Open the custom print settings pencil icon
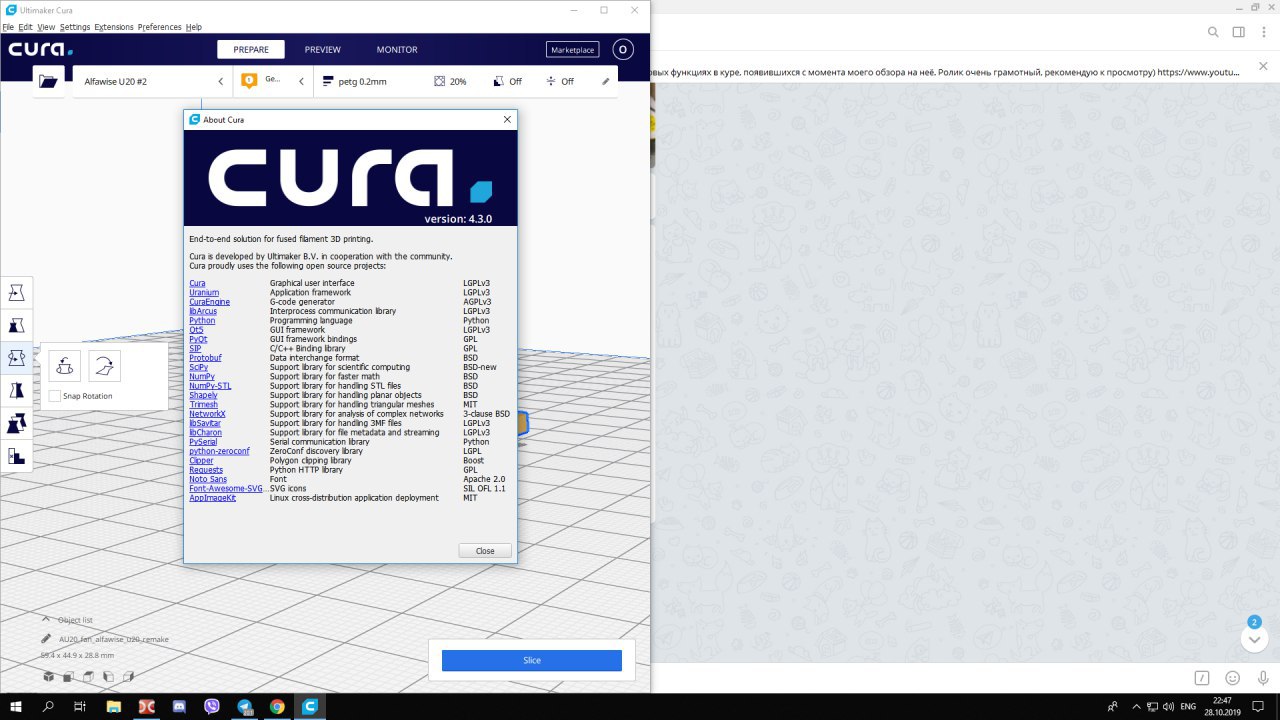1280x720 pixels. pos(605,81)
